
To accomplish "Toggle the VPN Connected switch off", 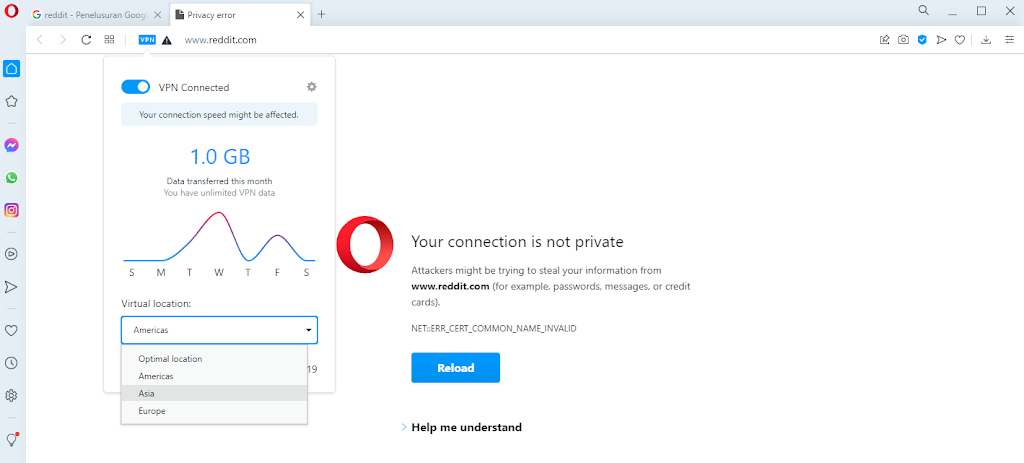I will point(136,87).
